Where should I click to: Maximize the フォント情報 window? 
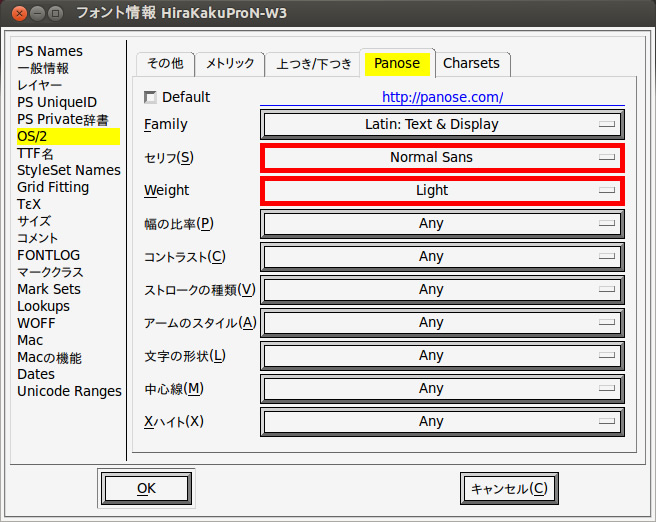(x=55, y=13)
